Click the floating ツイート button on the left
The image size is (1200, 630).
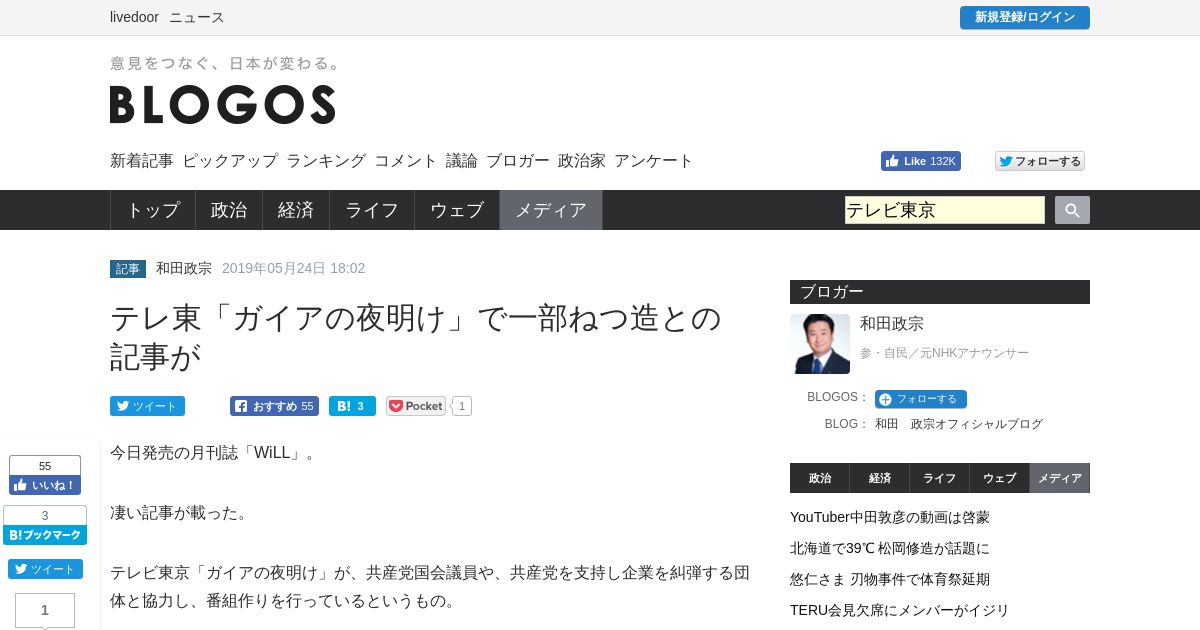[45, 569]
